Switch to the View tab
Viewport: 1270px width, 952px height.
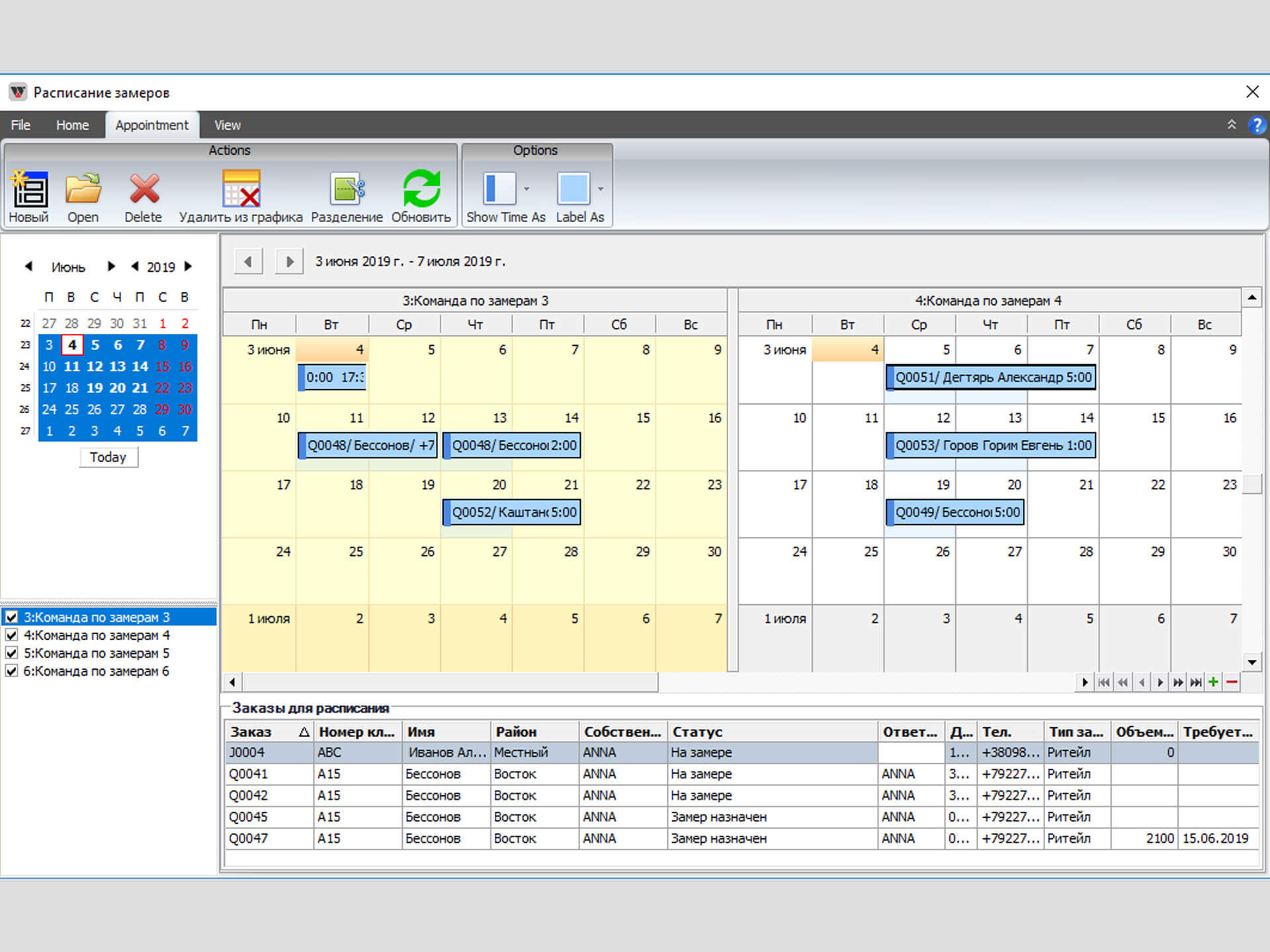click(x=227, y=125)
